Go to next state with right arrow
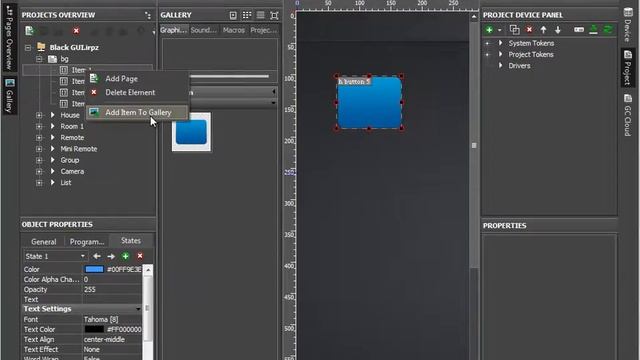640x360 pixels. (x=111, y=256)
